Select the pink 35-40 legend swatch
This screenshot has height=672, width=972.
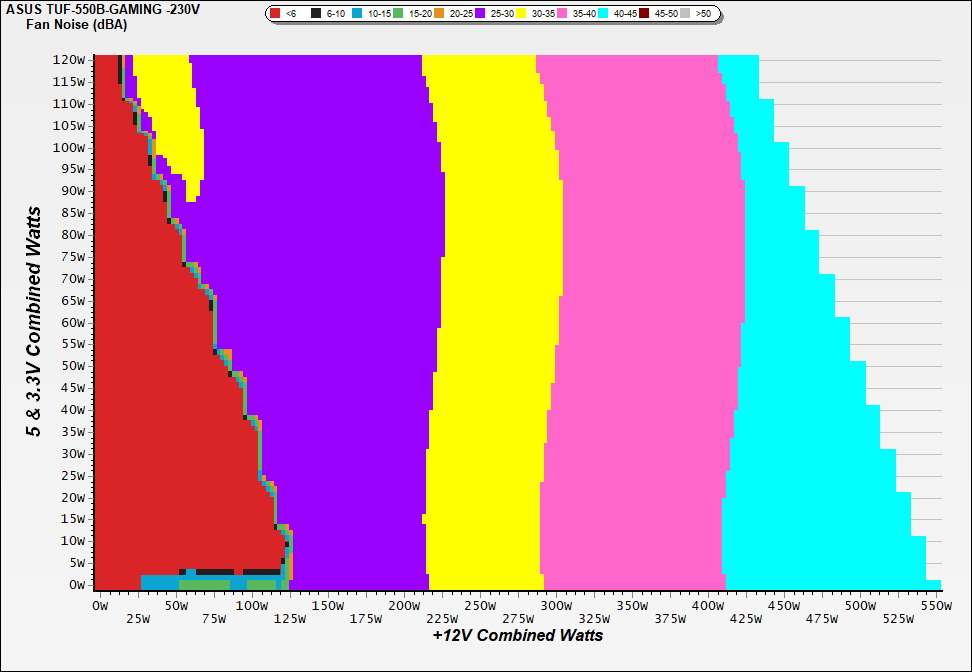tap(562, 14)
